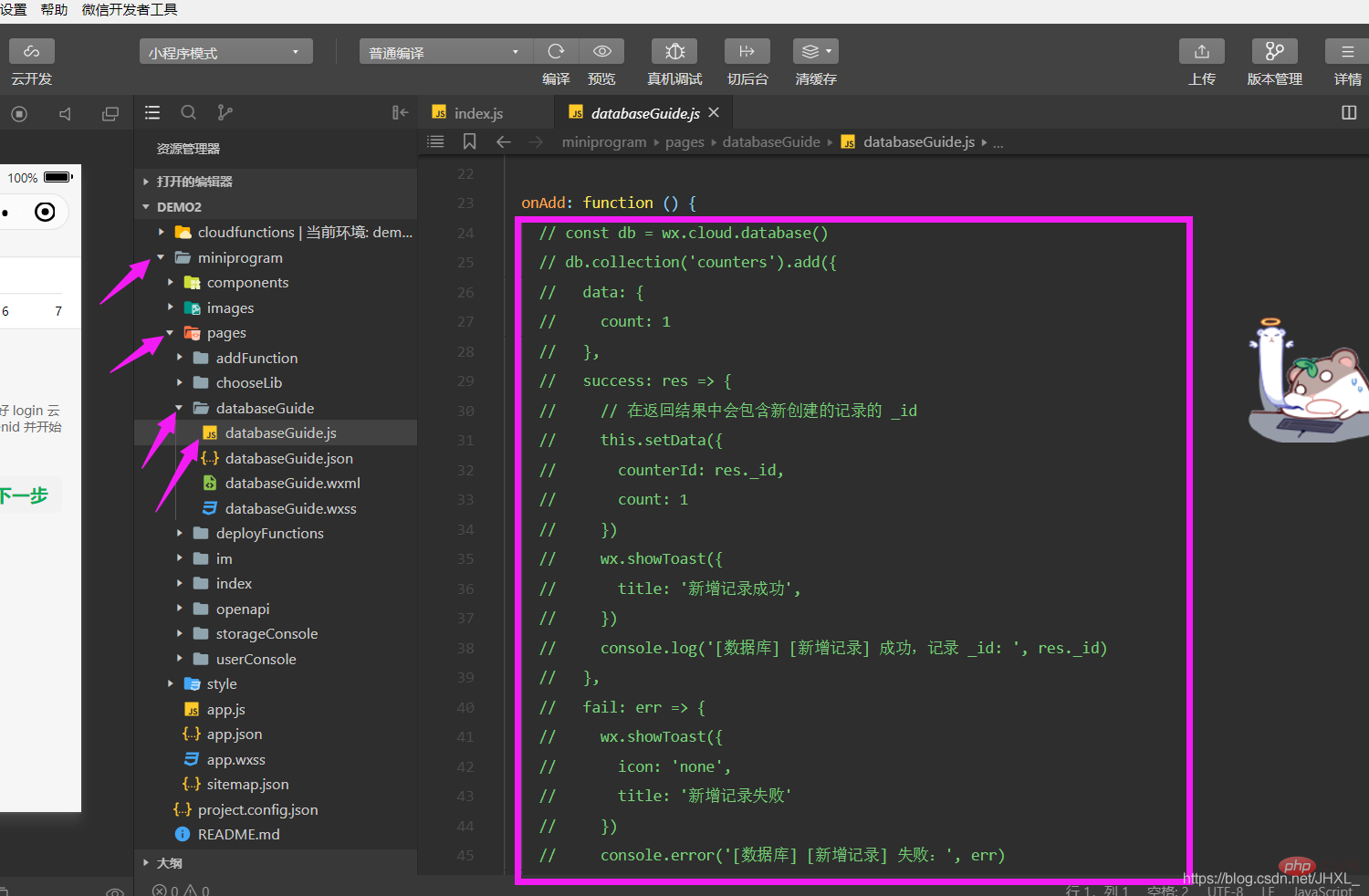Navigate back with the left arrow
1369x896 pixels.
point(504,141)
